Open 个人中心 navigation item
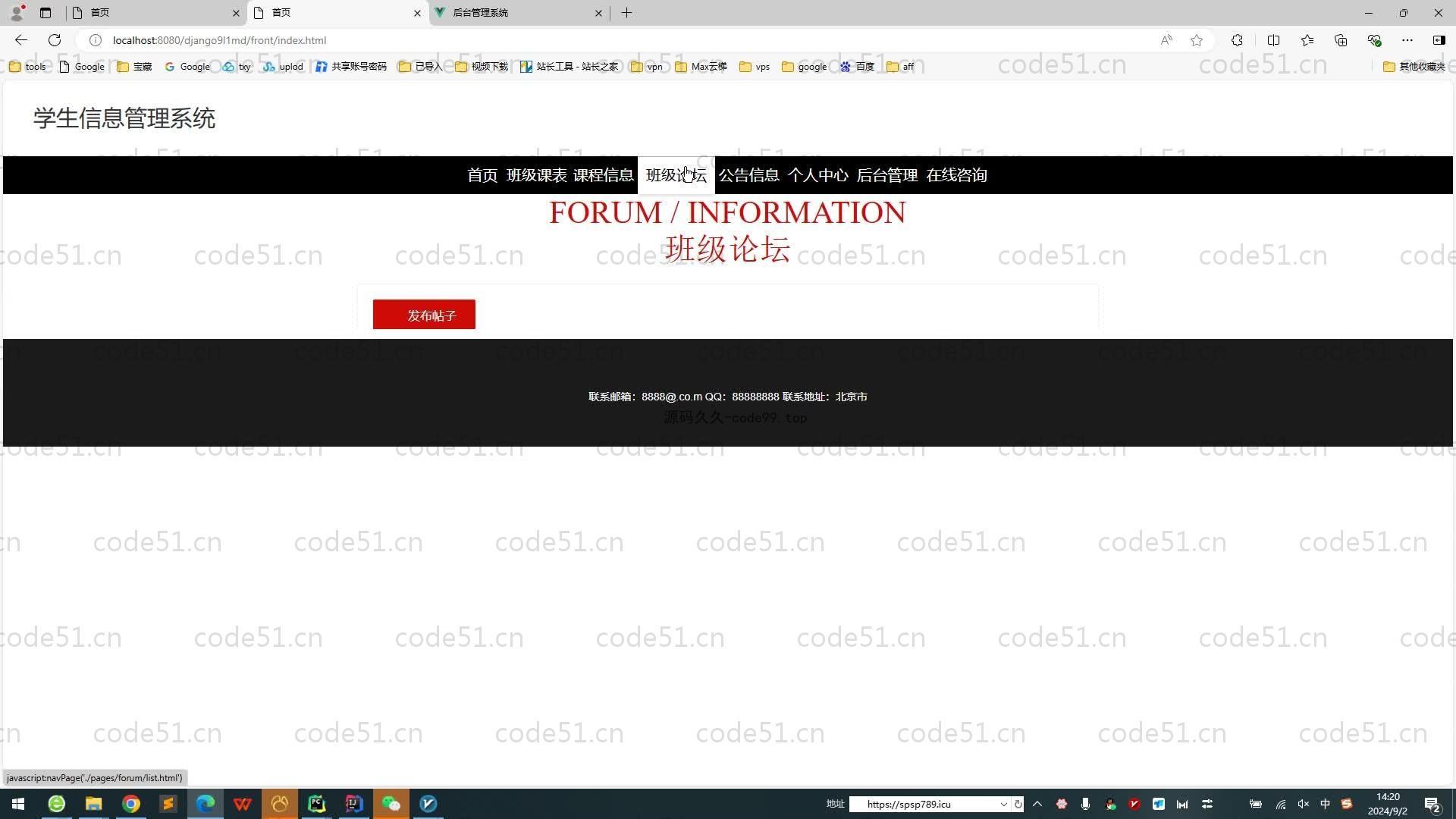Screen dimensions: 1456x819 click(817, 175)
